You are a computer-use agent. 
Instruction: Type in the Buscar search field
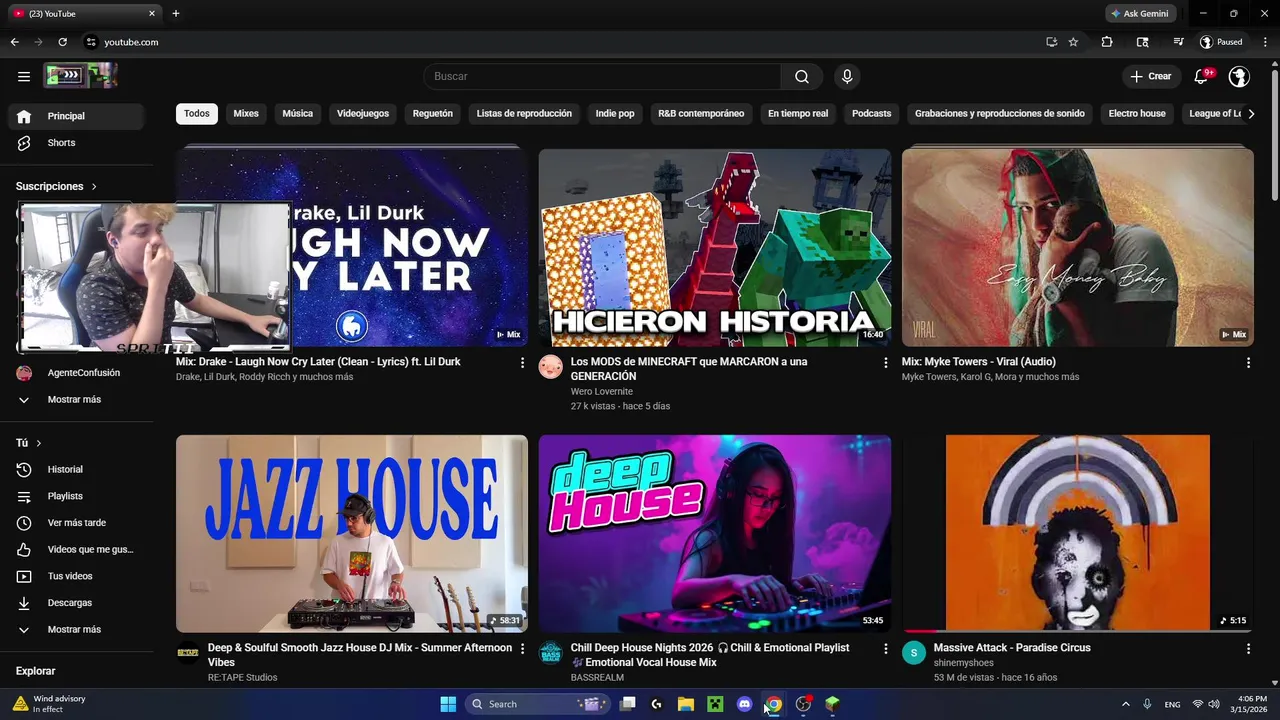point(602,77)
